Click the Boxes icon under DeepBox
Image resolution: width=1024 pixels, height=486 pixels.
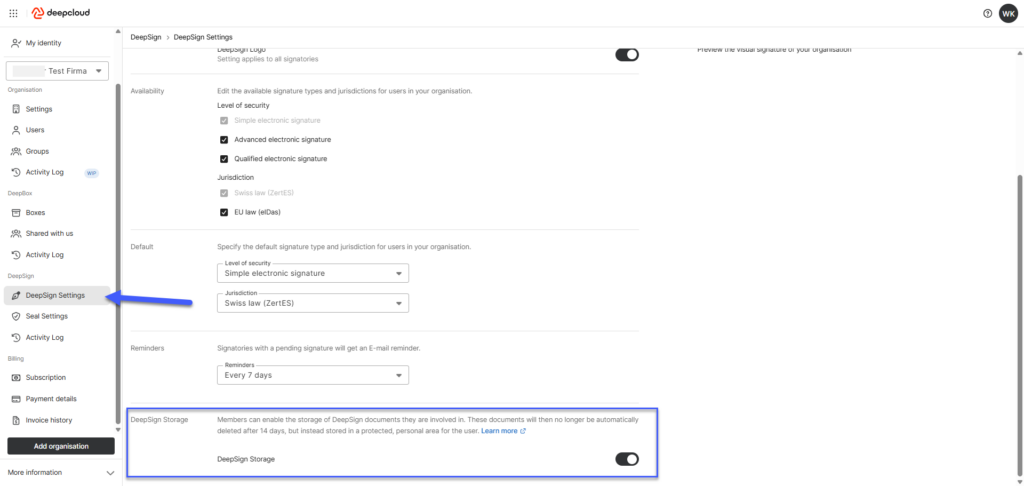(x=16, y=212)
